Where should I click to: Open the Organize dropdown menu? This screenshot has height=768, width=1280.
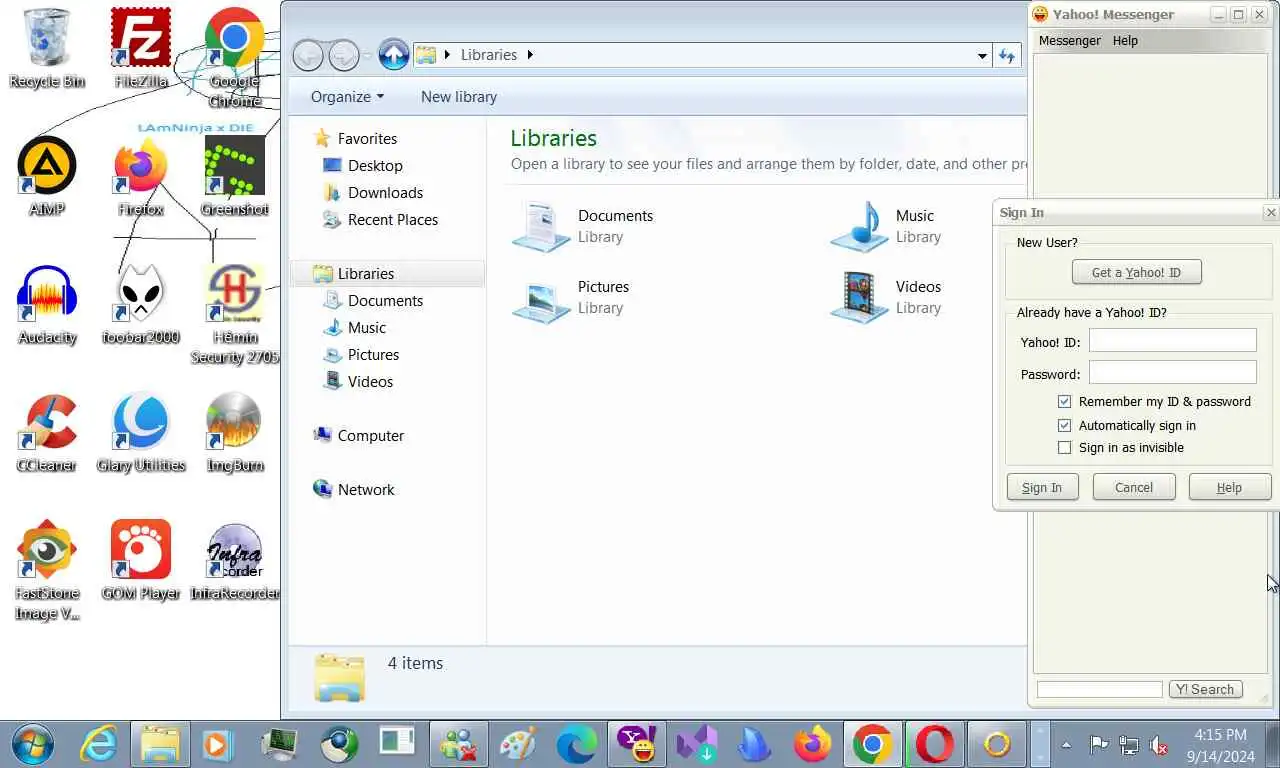click(x=347, y=97)
